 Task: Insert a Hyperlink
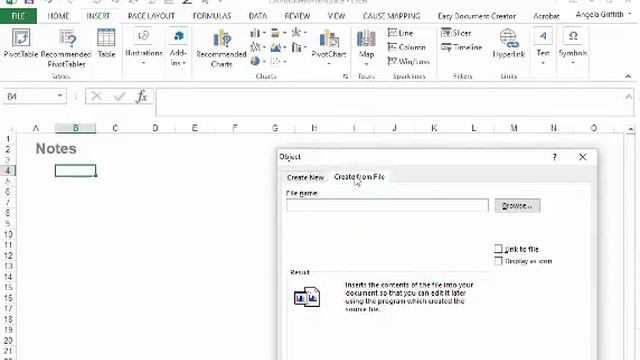(x=509, y=43)
